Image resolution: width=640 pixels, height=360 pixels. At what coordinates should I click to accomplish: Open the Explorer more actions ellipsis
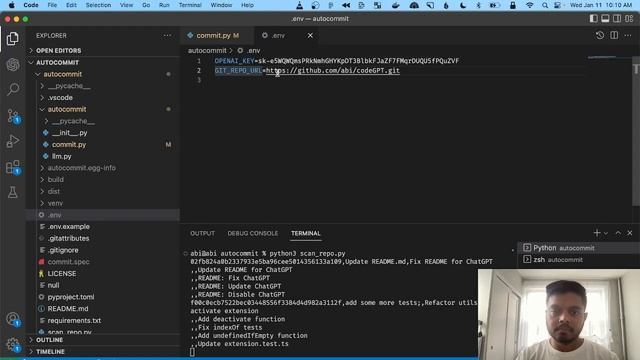tap(167, 36)
